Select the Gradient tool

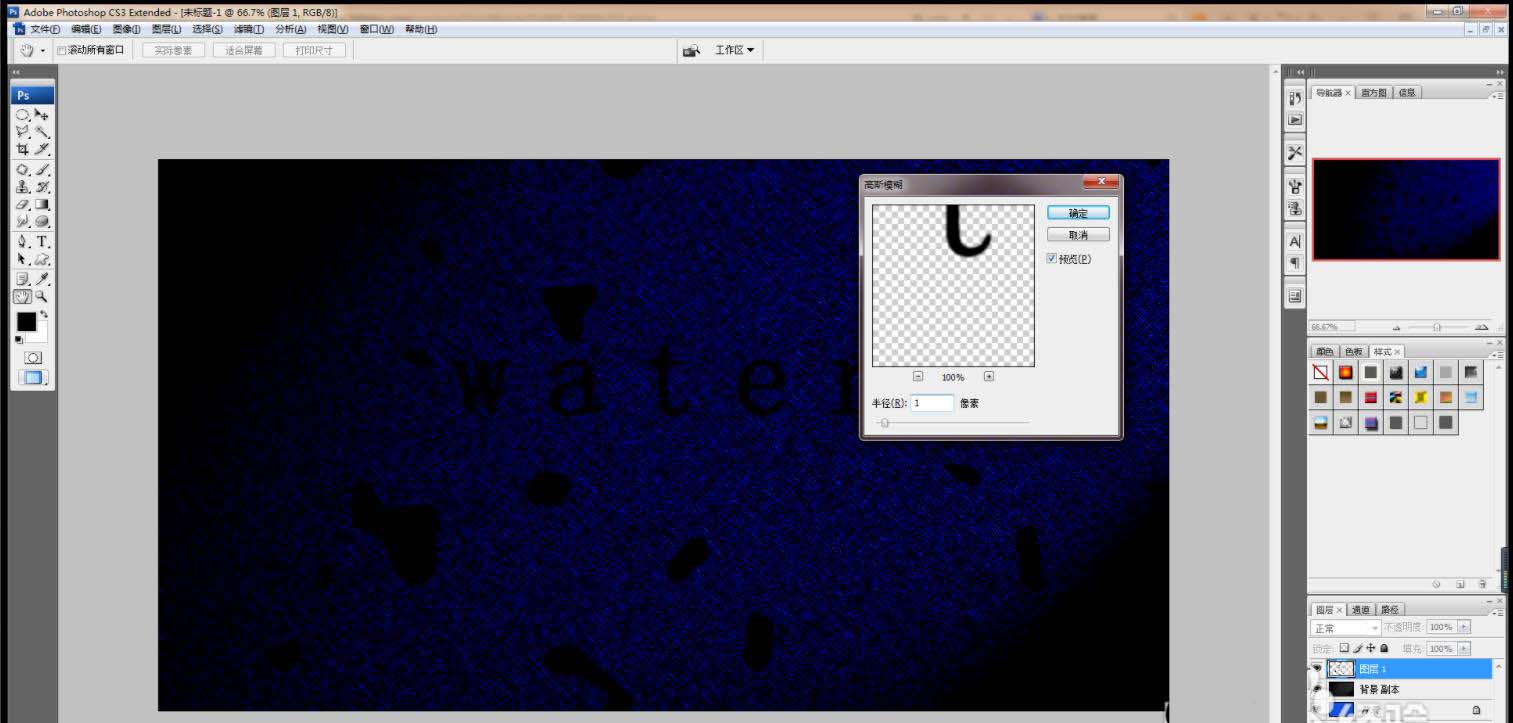(x=42, y=204)
